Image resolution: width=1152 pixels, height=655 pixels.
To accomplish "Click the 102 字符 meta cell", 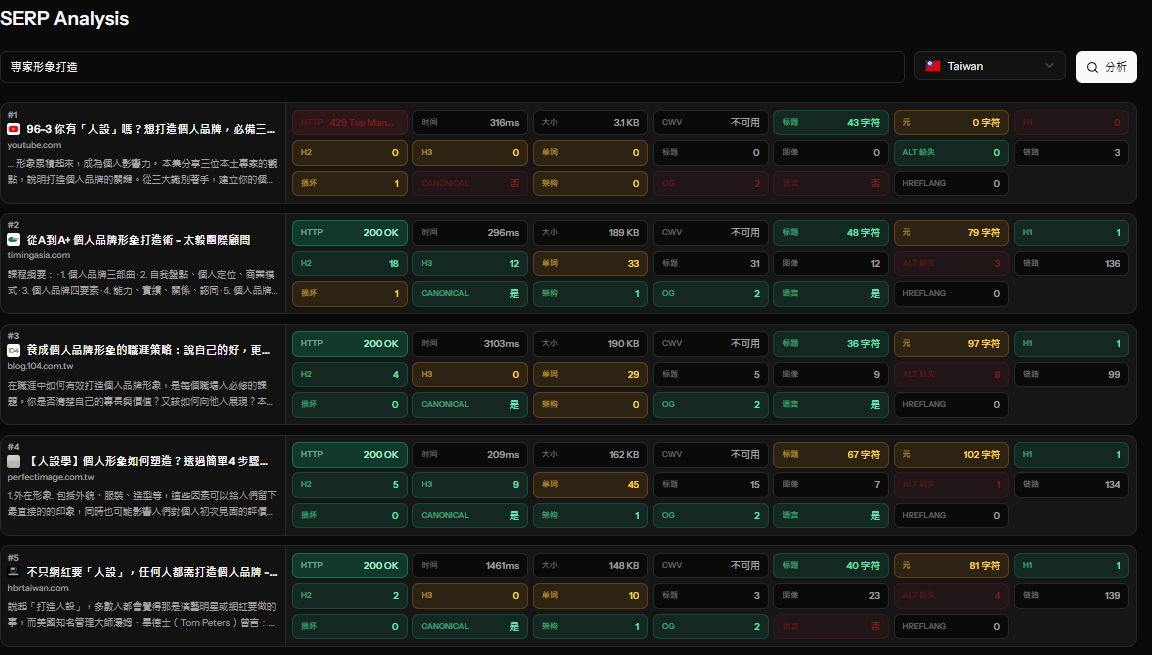I will tap(951, 455).
